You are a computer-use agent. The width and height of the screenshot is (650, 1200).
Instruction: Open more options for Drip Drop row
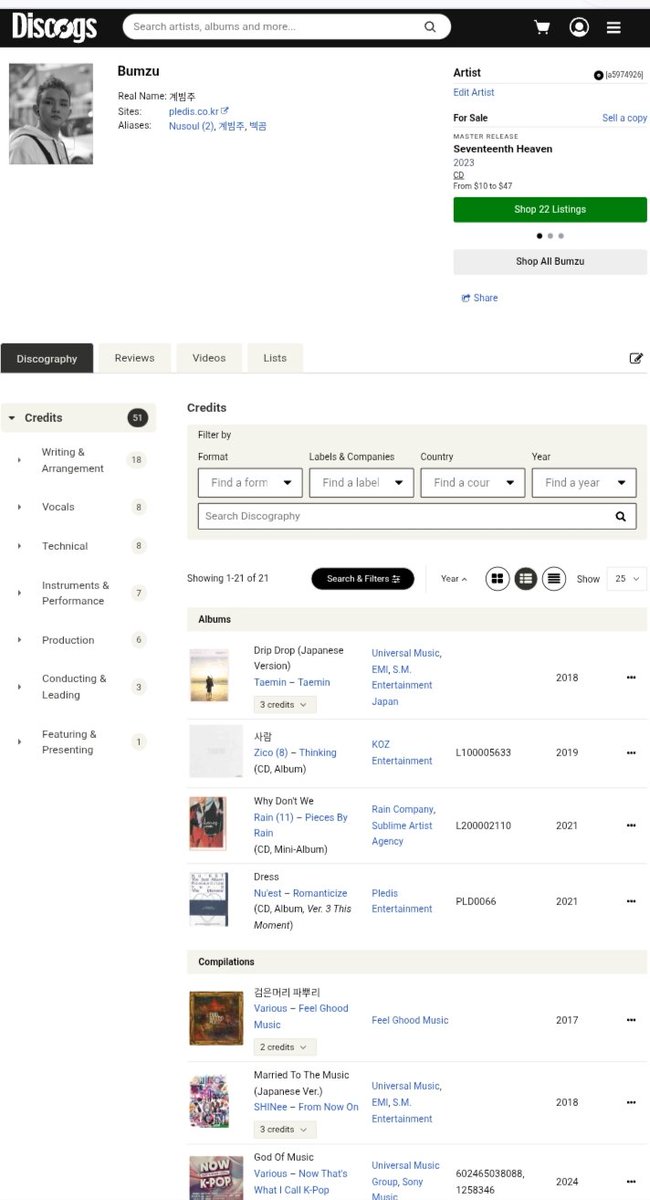[x=631, y=677]
